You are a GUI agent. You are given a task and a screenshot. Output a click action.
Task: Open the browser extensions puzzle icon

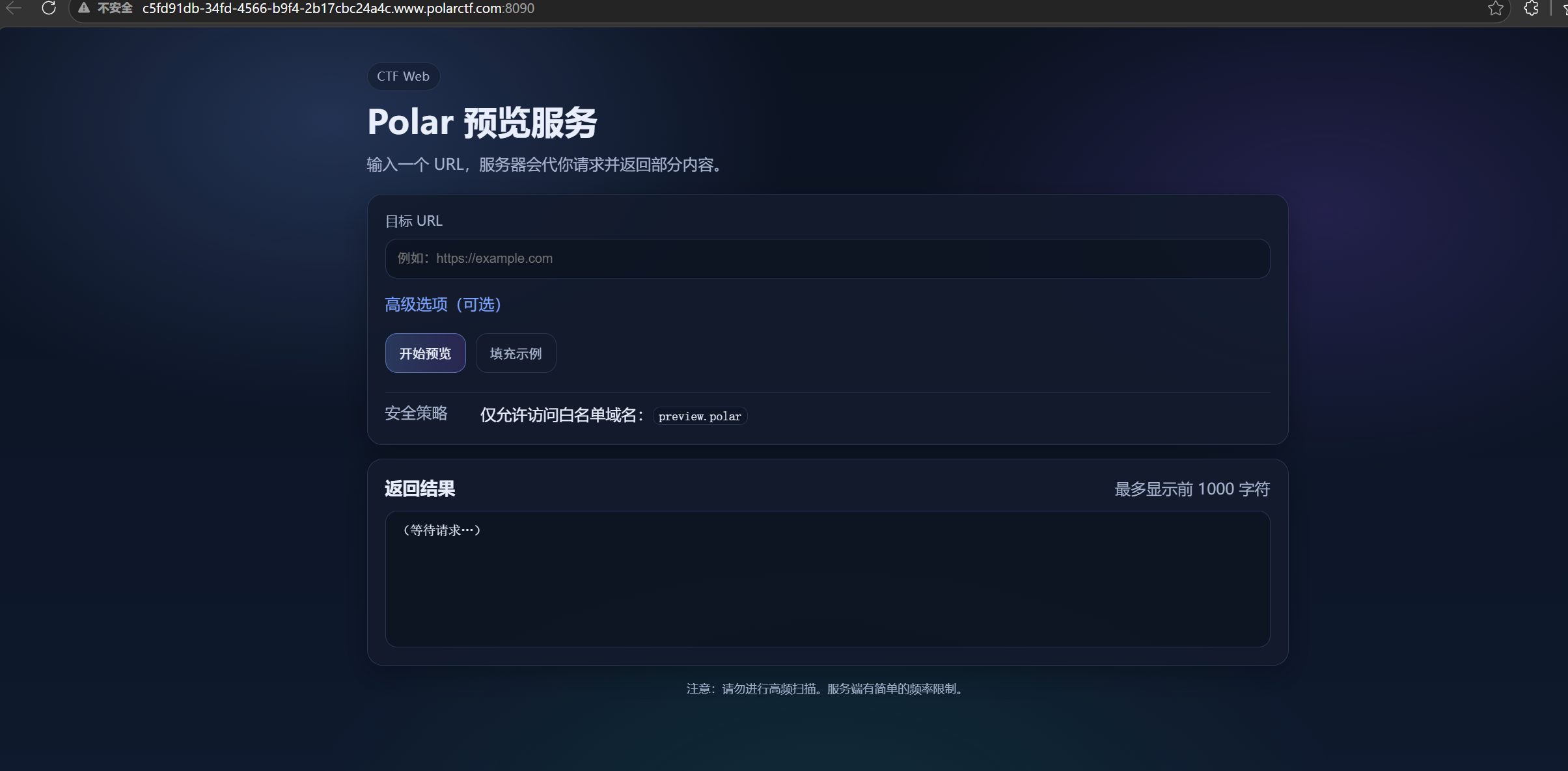[1531, 8]
